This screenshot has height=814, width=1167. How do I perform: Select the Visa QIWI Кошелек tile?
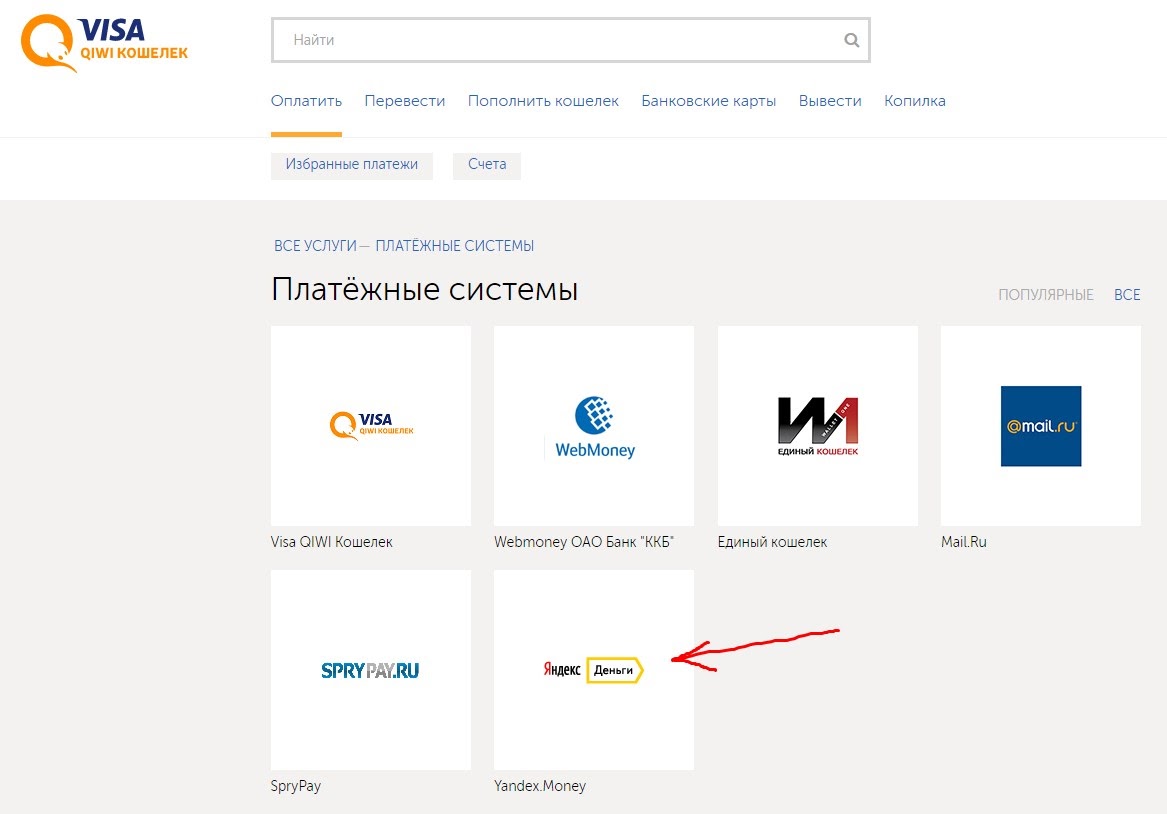coord(371,426)
